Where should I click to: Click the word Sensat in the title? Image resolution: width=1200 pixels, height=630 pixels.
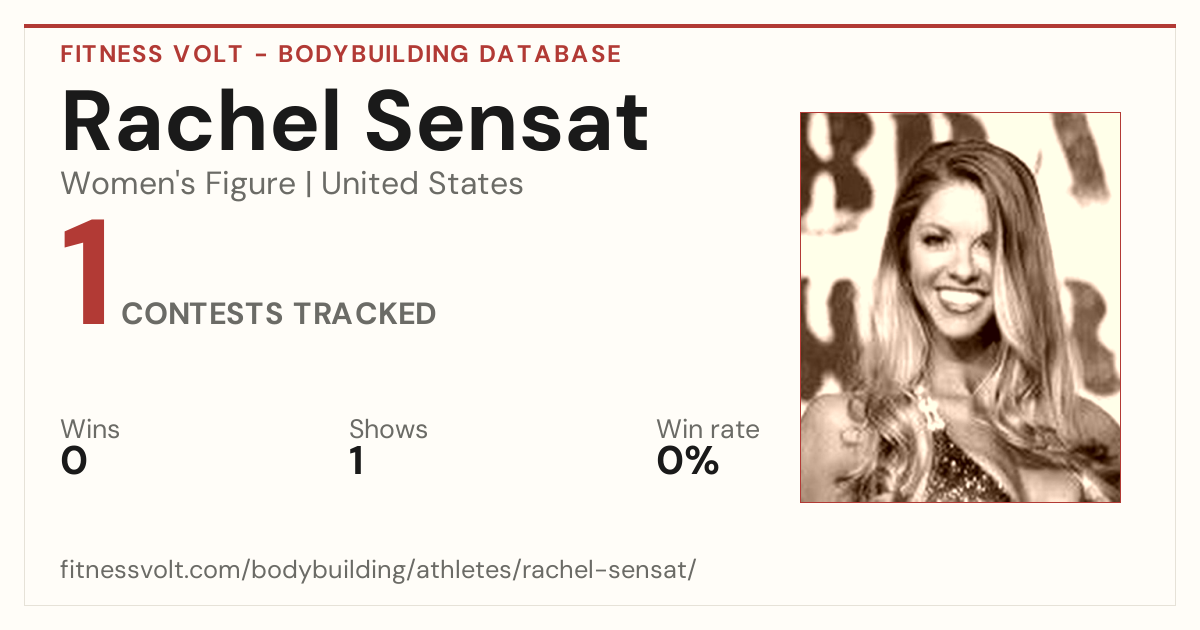coord(507,123)
